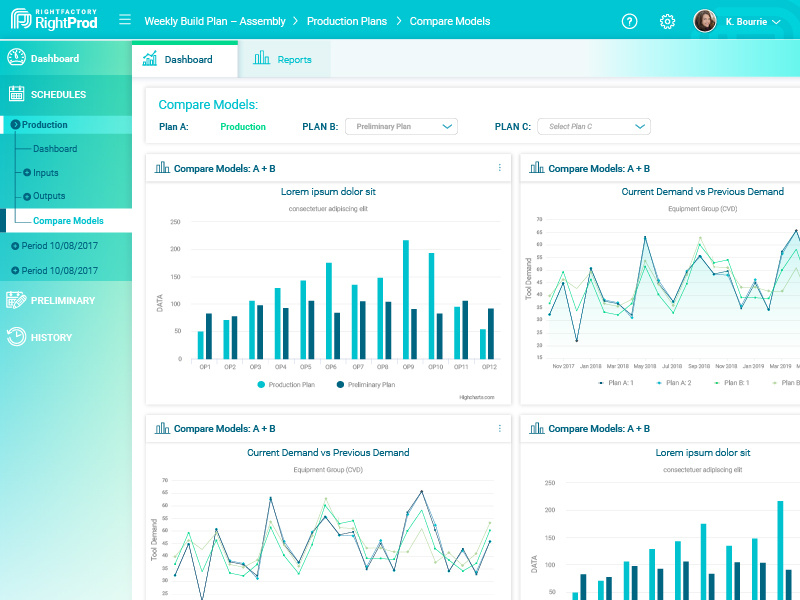Screen dimensions: 800x600
Task: Open the Select Plan C dropdown
Action: click(x=593, y=126)
